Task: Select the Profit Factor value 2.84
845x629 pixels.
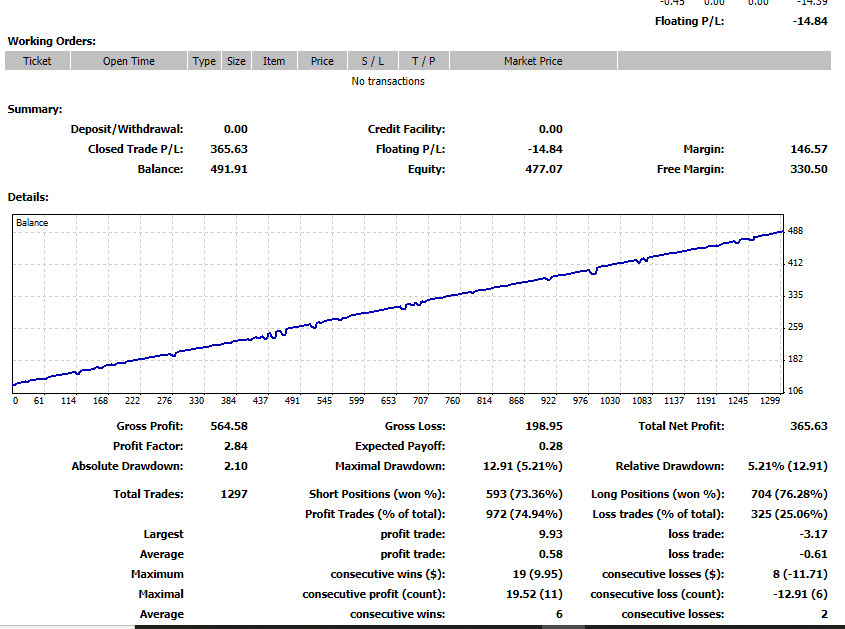Action: (235, 446)
